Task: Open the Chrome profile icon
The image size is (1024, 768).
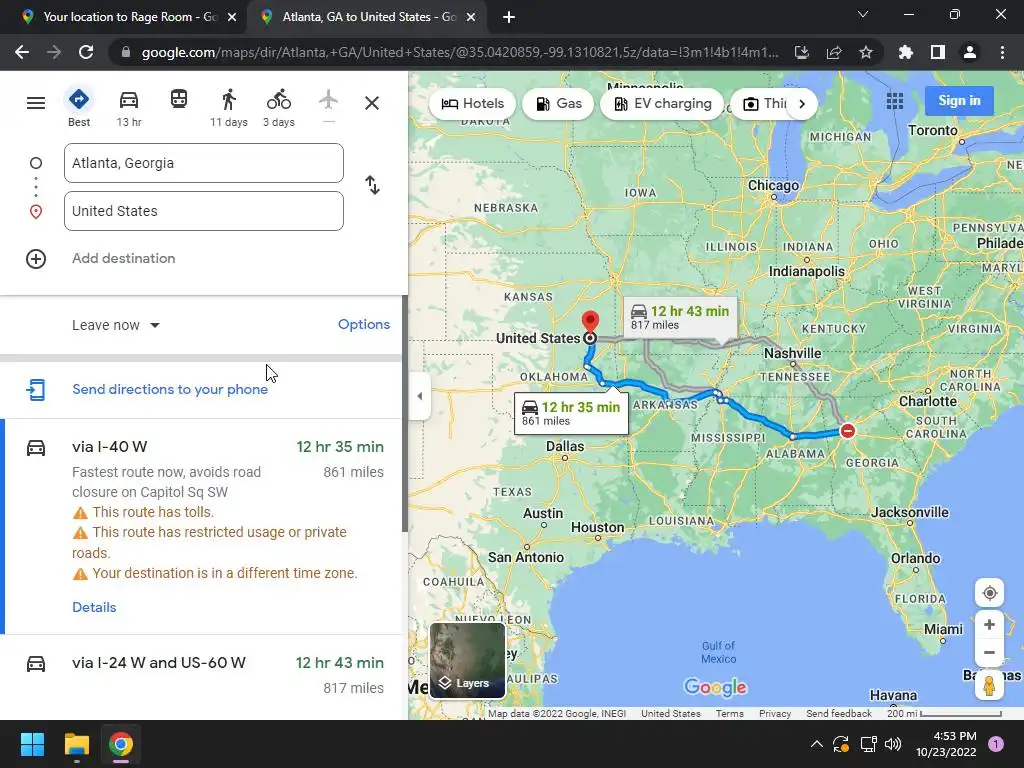Action: [970, 52]
